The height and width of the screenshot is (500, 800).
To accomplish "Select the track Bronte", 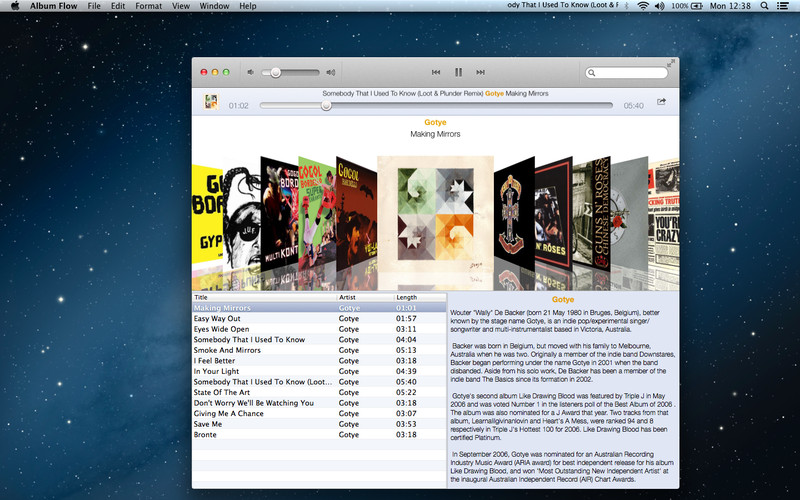I will (x=319, y=435).
